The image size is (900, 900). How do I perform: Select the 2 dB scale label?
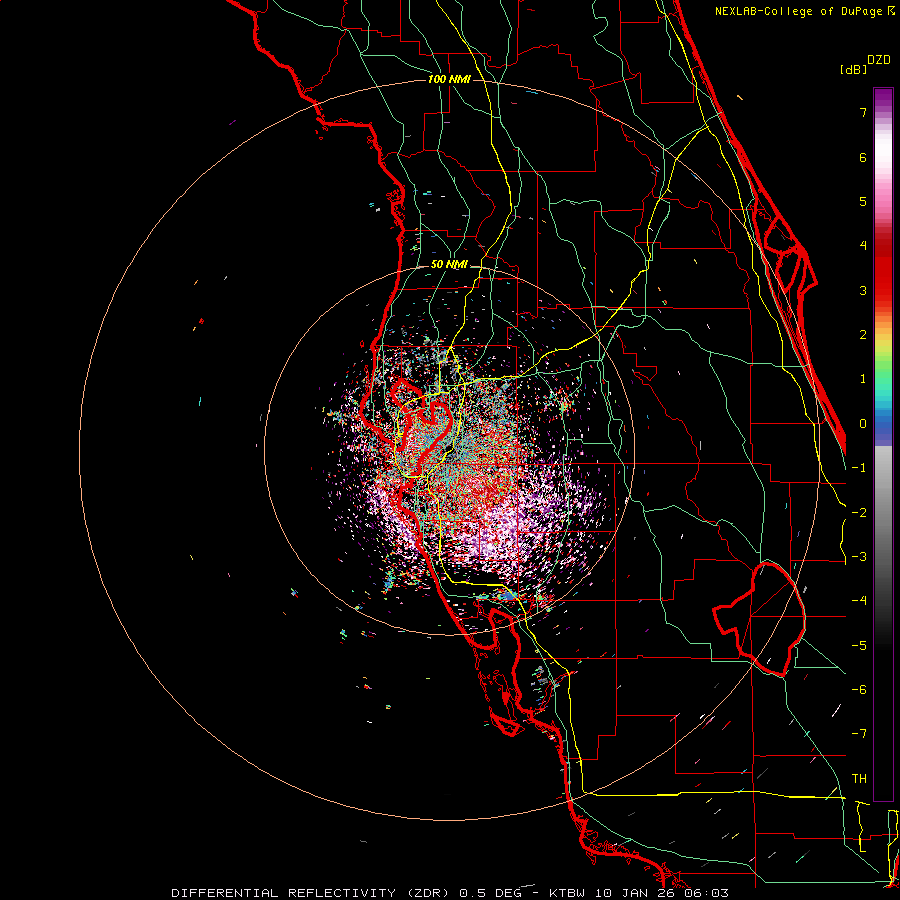click(x=863, y=335)
